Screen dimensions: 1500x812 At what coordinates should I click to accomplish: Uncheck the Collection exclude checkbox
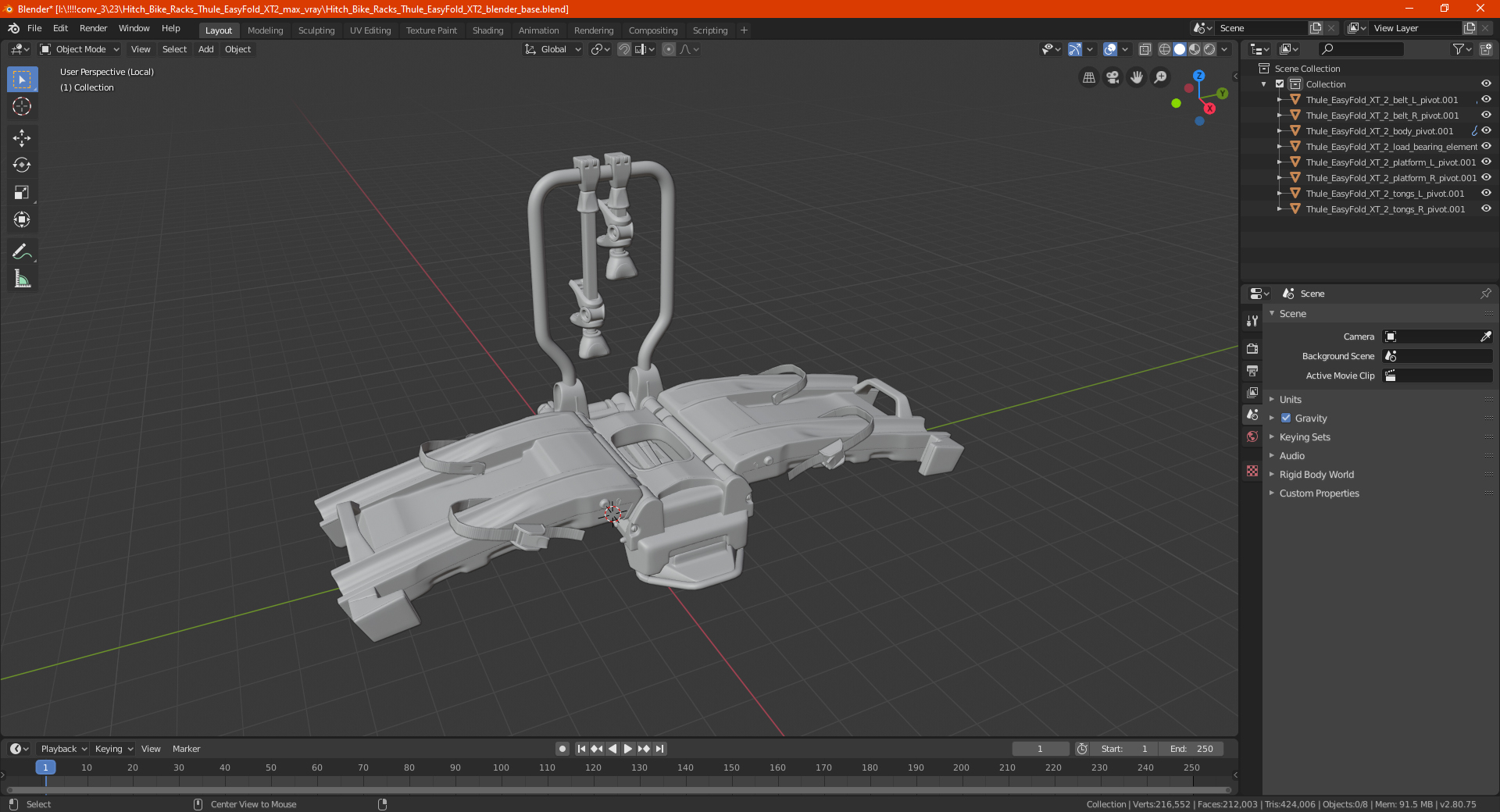click(x=1280, y=84)
